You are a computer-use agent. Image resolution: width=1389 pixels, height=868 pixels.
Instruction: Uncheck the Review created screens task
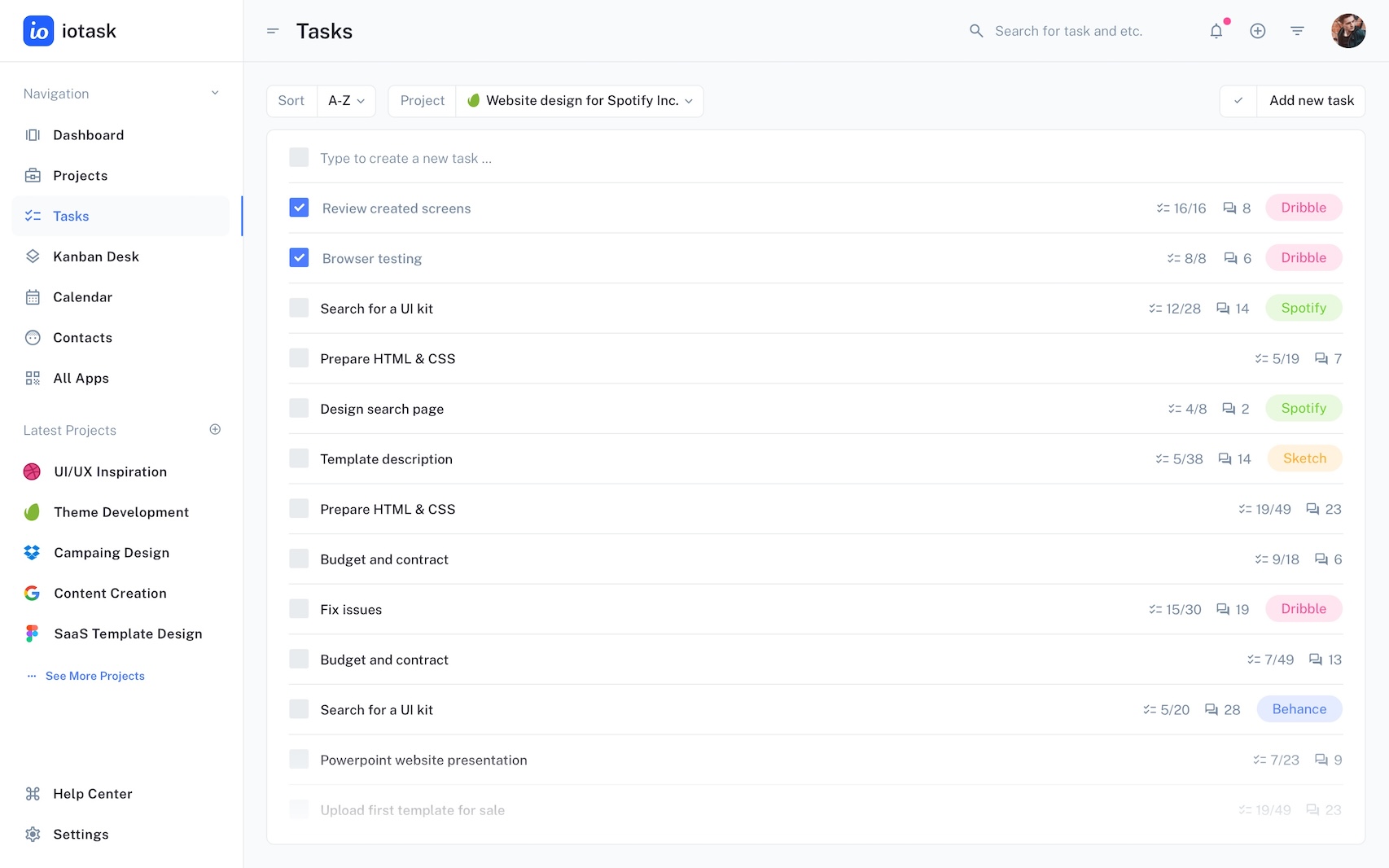pos(299,208)
